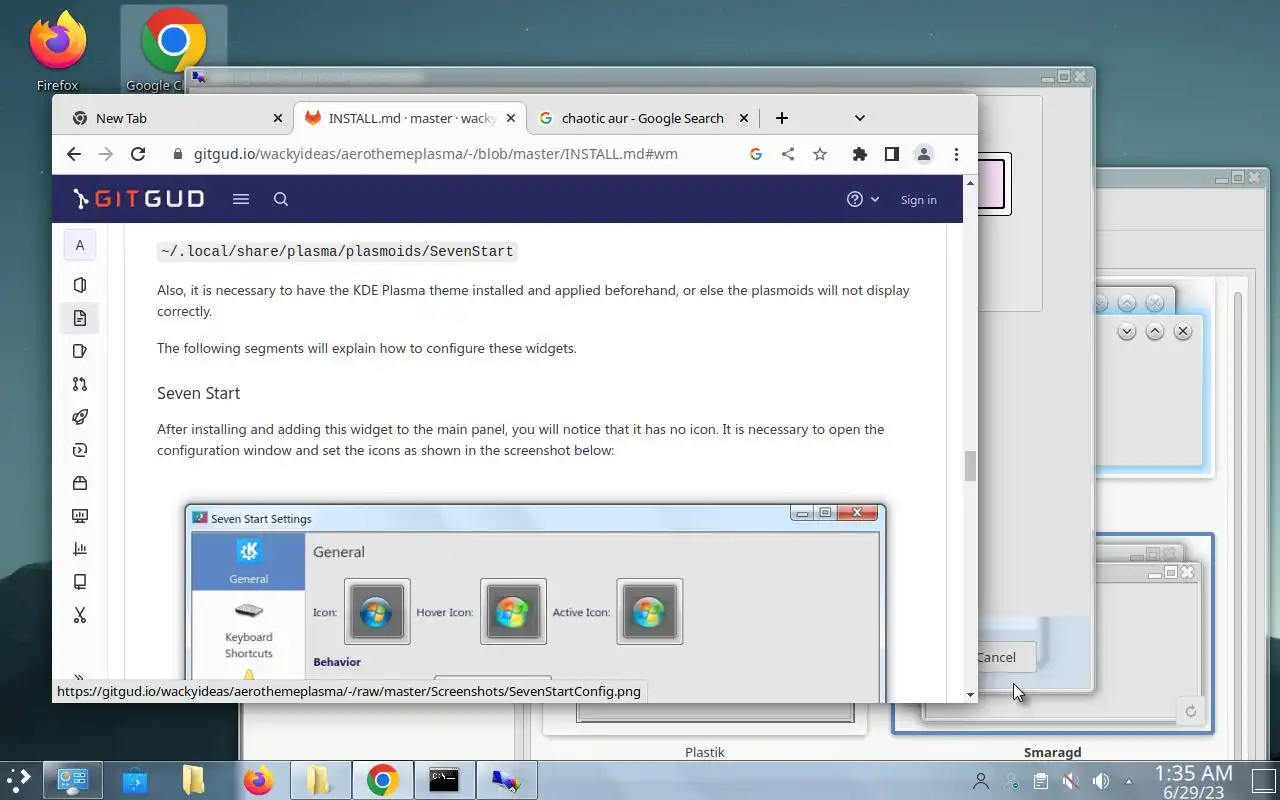Open Packages icon in GitGud sidebar
Screen dimensions: 1280x800
(80, 483)
